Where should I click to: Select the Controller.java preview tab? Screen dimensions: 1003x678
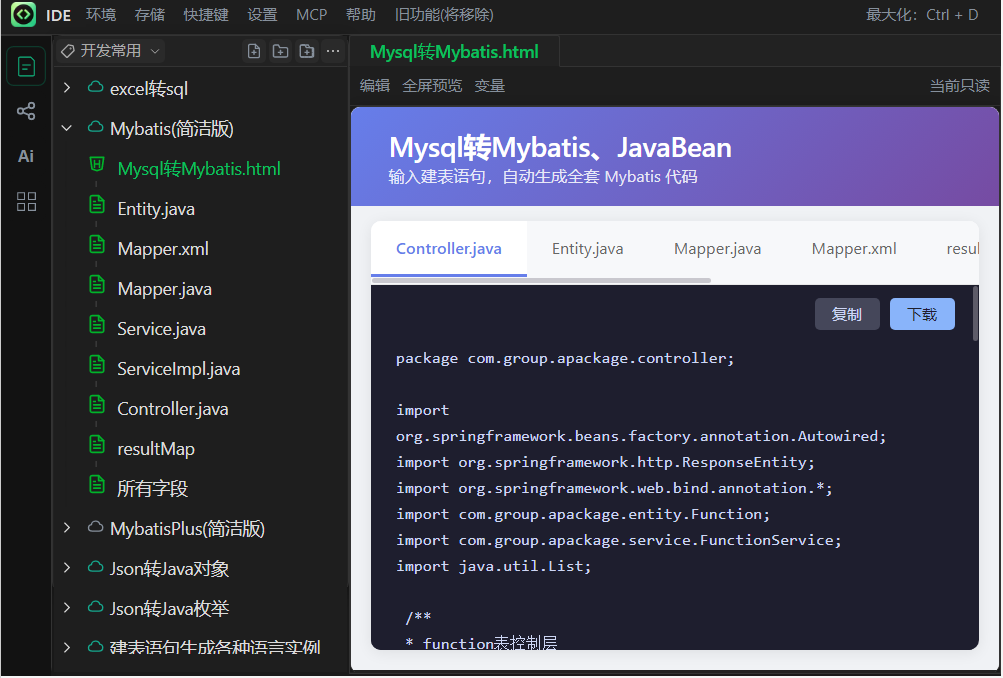pyautogui.click(x=449, y=249)
